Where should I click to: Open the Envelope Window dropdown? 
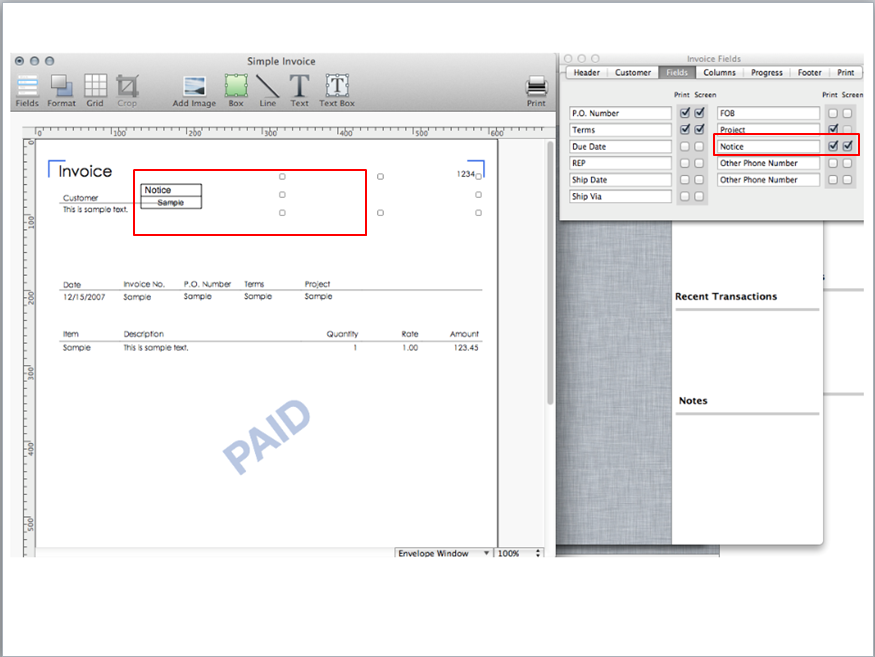pyautogui.click(x=443, y=553)
